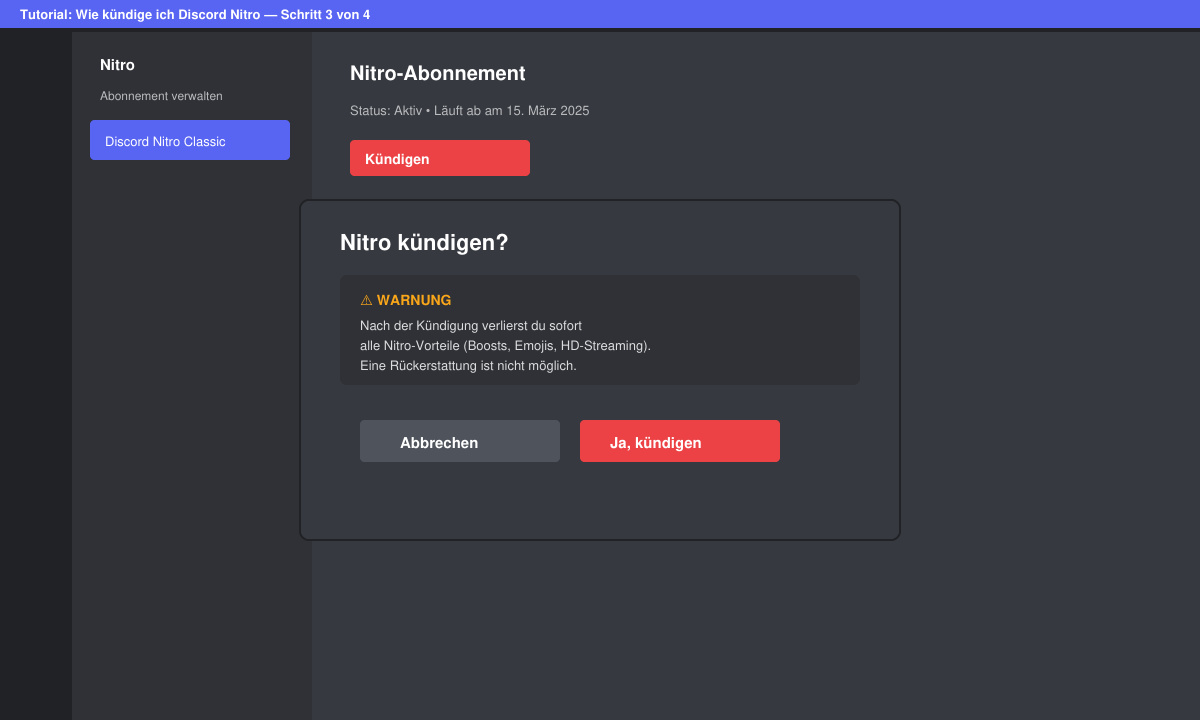Click the line 'alle Nitro-Vorteile (Boosts, Emojis, HD-Streaming).'
The width and height of the screenshot is (1200, 720).
(x=505, y=346)
